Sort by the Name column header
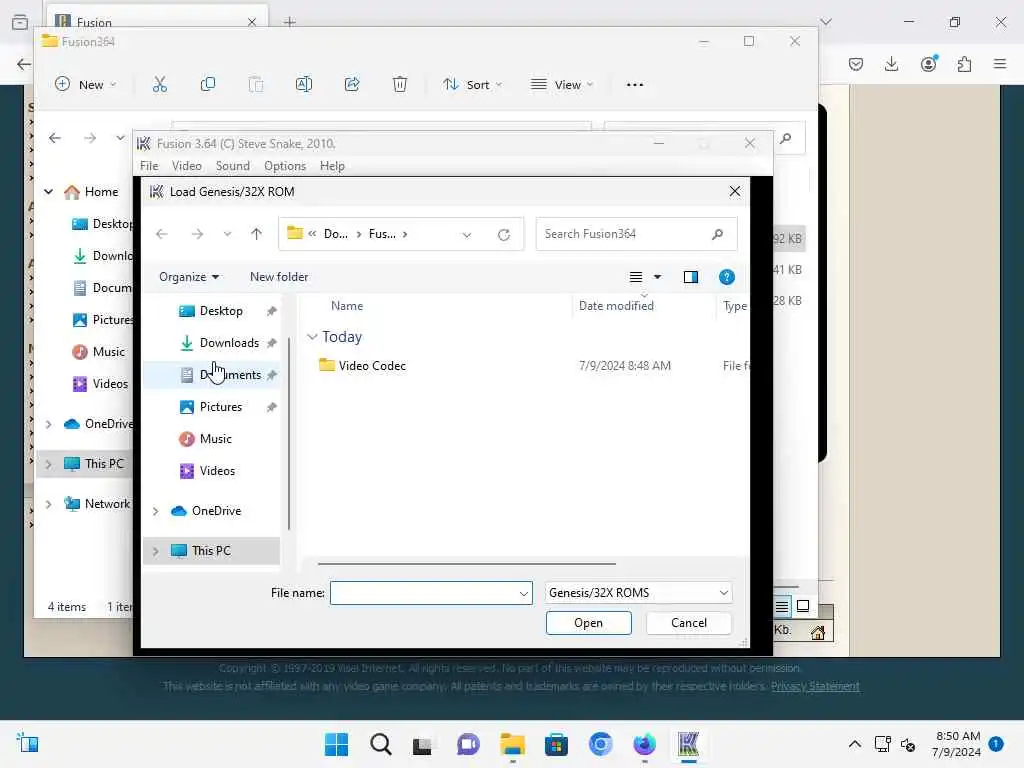1024x768 pixels. point(347,306)
